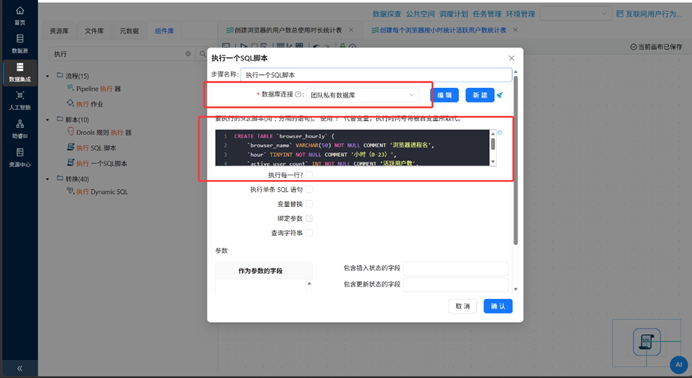Toggle 执行单条 SQL 语句 checkbox
Screen dimensions: 692x378
[x=309, y=190]
